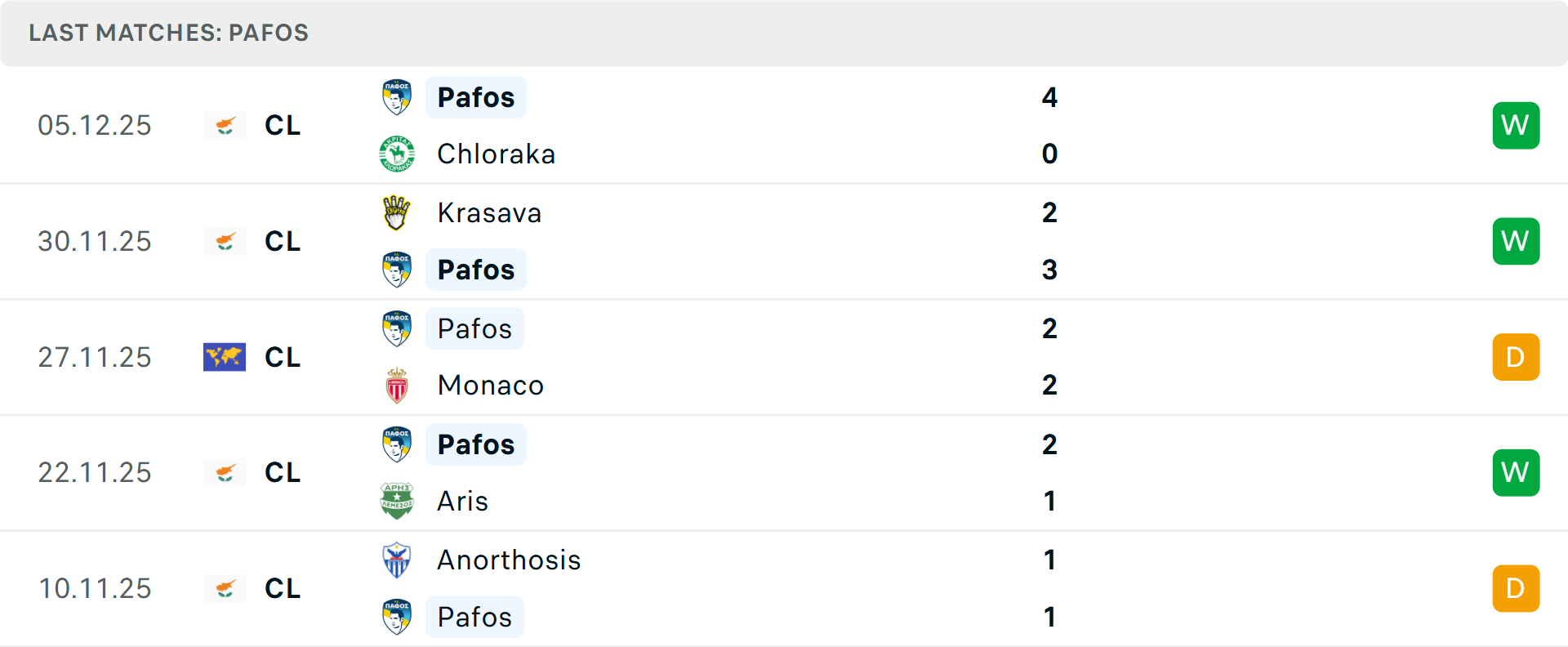Image resolution: width=1568 pixels, height=647 pixels.
Task: Click the Chloraka team name
Action: point(496,154)
